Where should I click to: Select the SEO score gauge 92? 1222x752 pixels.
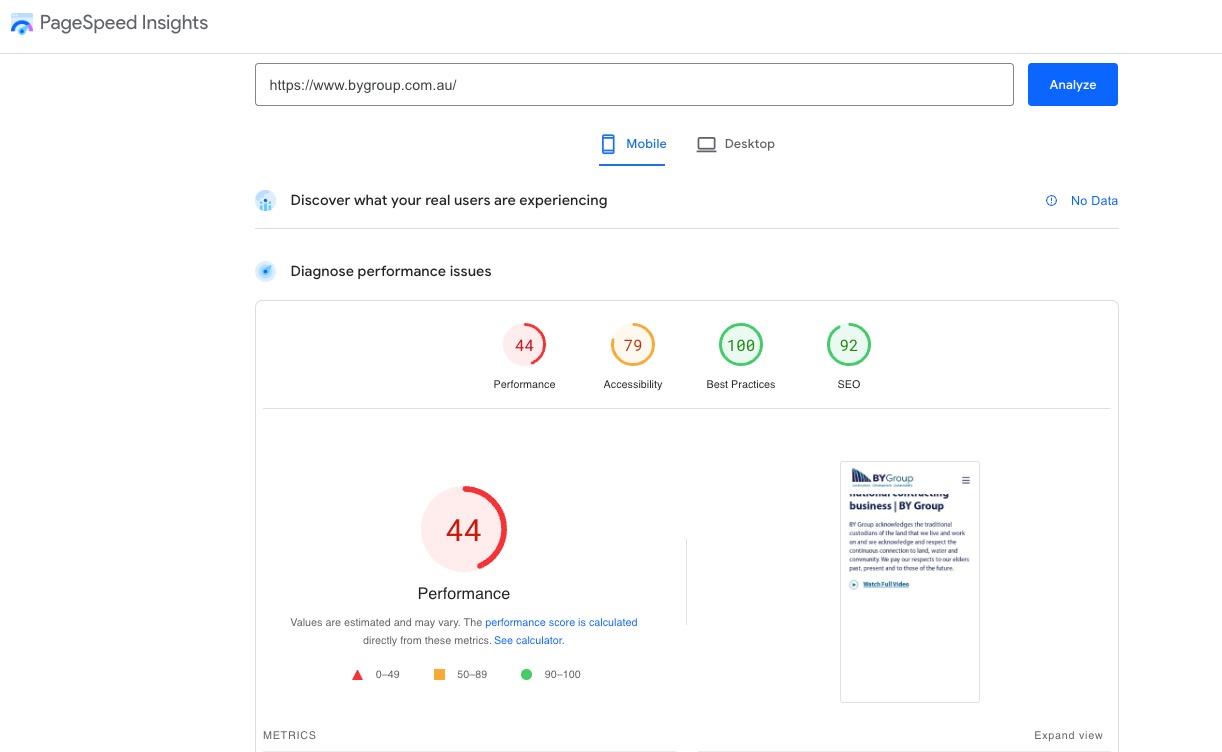(849, 346)
